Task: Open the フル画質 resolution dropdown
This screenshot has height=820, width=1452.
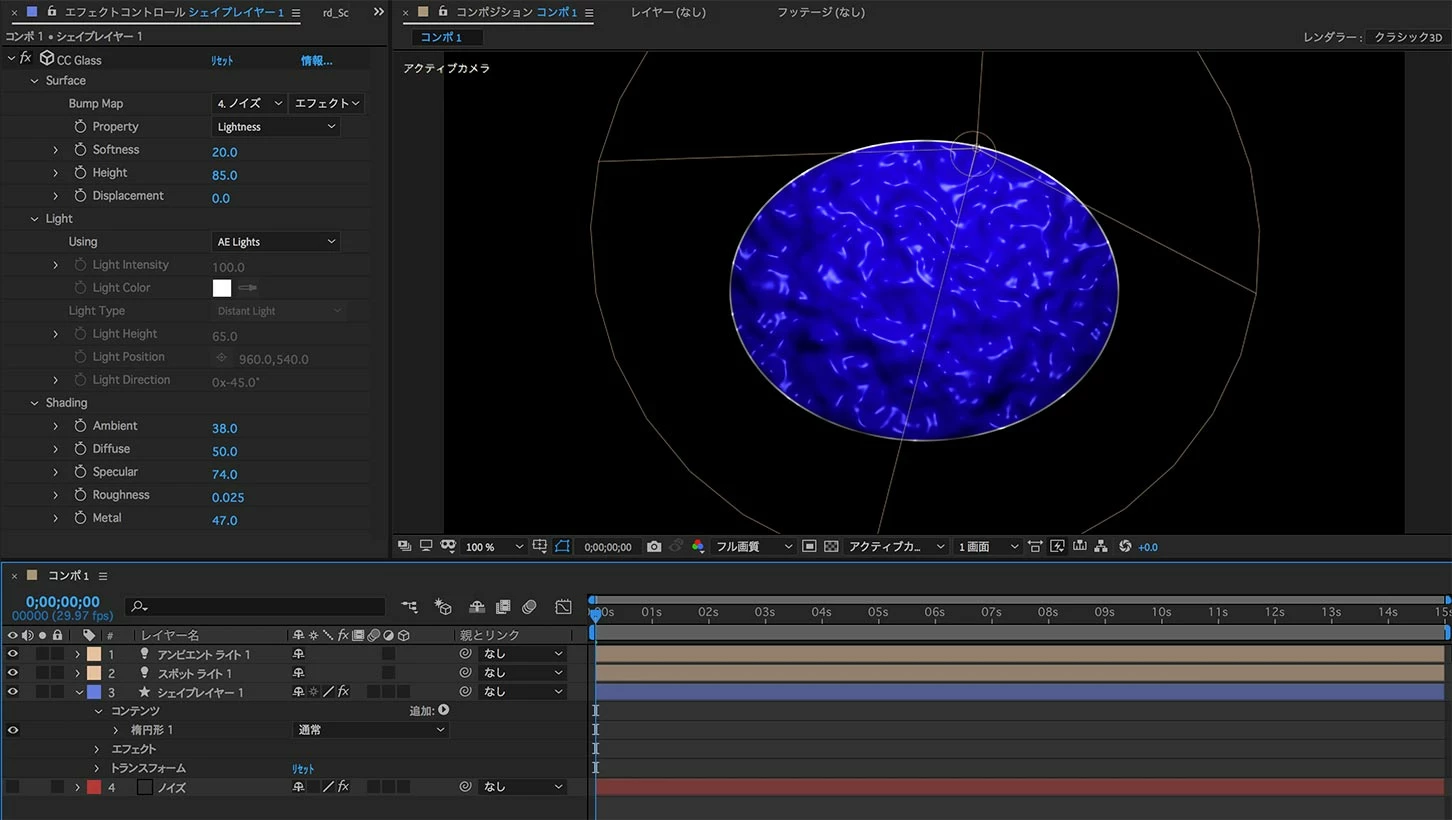Action: point(753,547)
